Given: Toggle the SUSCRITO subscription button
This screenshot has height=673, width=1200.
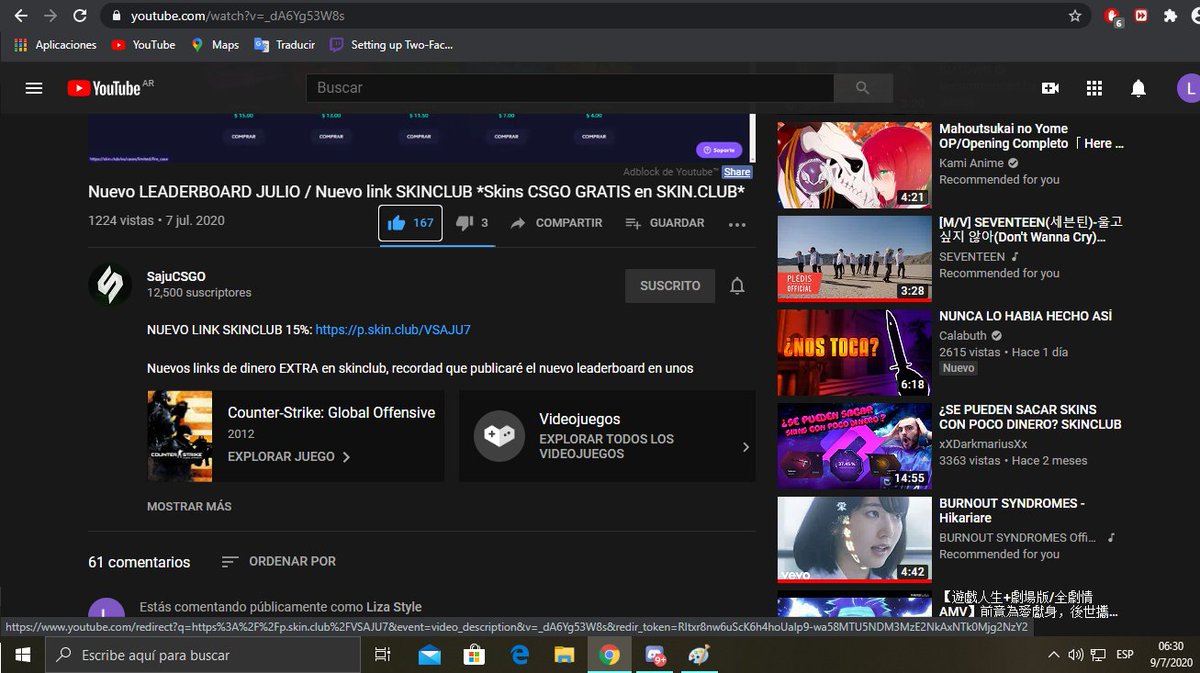Looking at the screenshot, I should coord(670,286).
